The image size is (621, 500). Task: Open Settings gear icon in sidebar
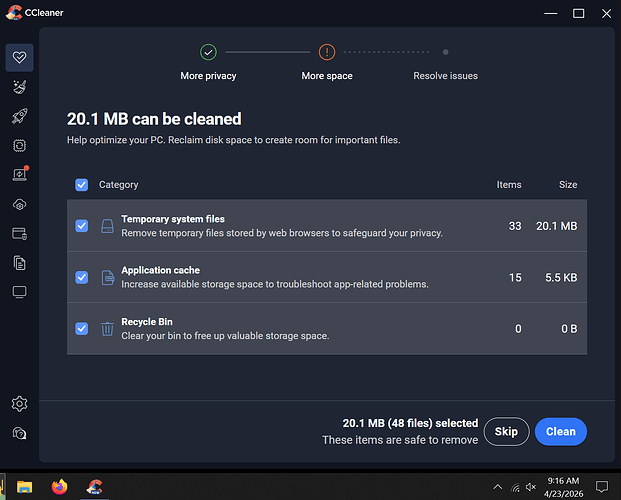(19, 404)
